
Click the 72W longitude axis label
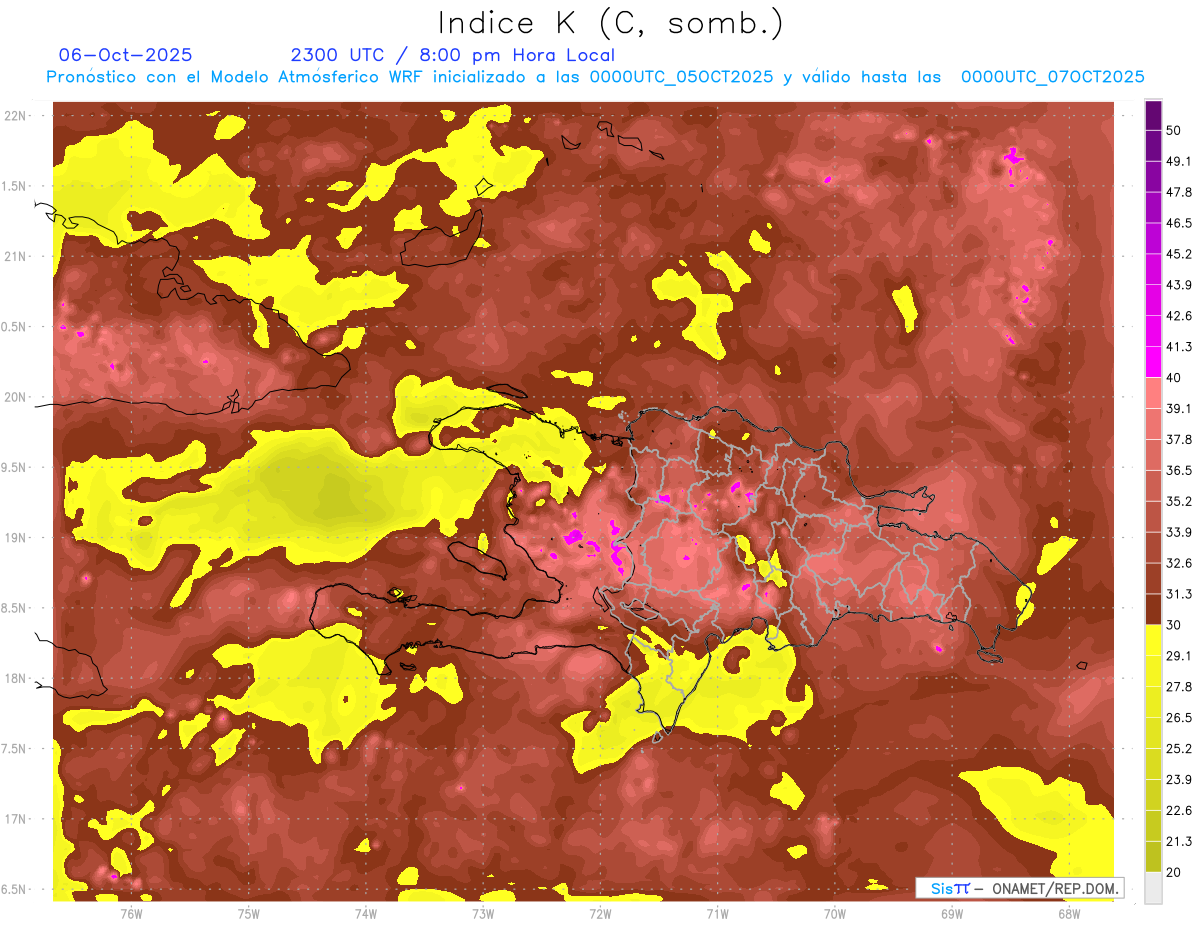click(x=599, y=912)
